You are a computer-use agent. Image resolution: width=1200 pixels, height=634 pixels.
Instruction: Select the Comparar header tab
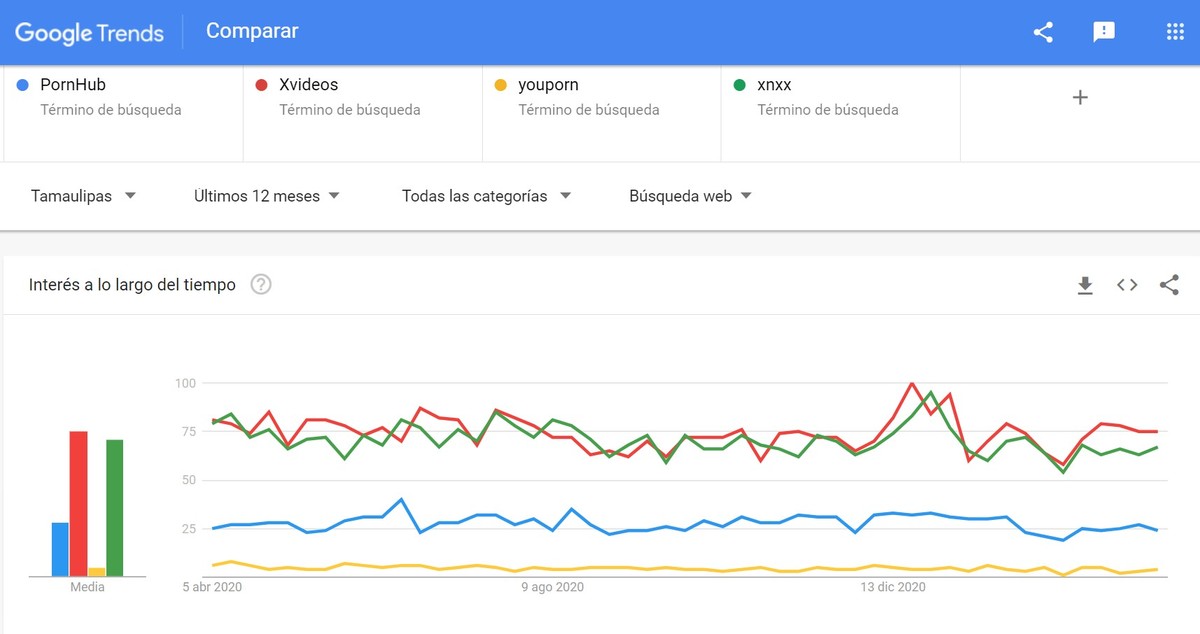tap(252, 31)
